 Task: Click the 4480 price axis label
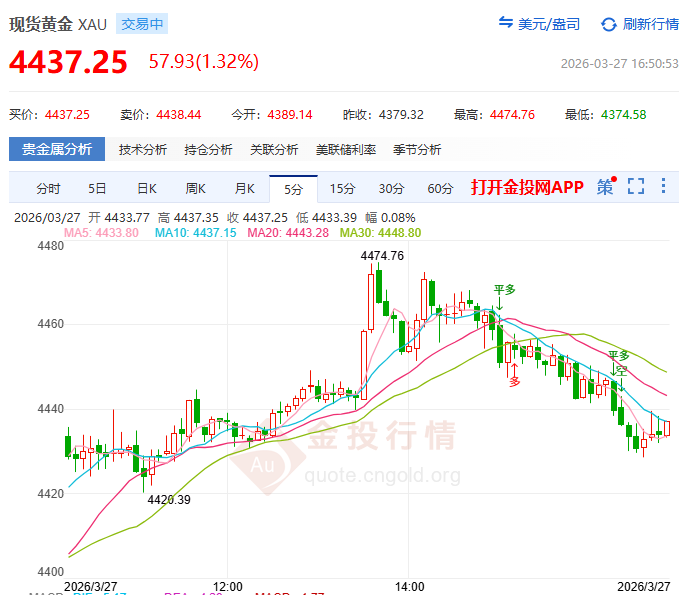coord(50,246)
